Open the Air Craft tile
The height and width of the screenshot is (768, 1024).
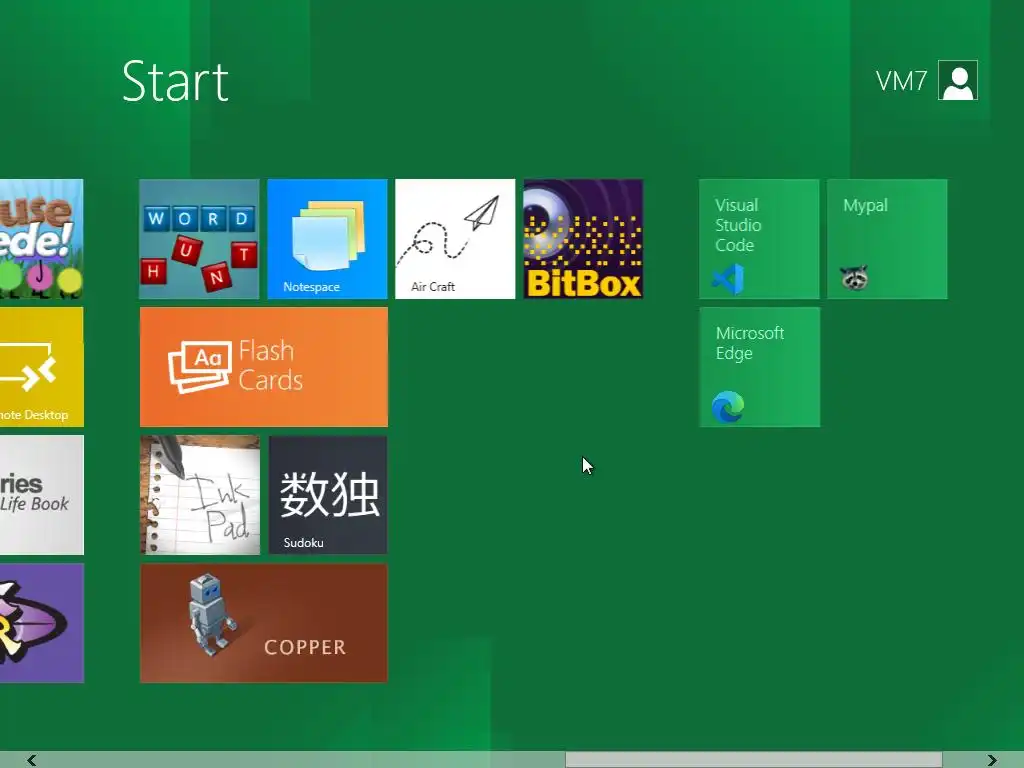455,239
